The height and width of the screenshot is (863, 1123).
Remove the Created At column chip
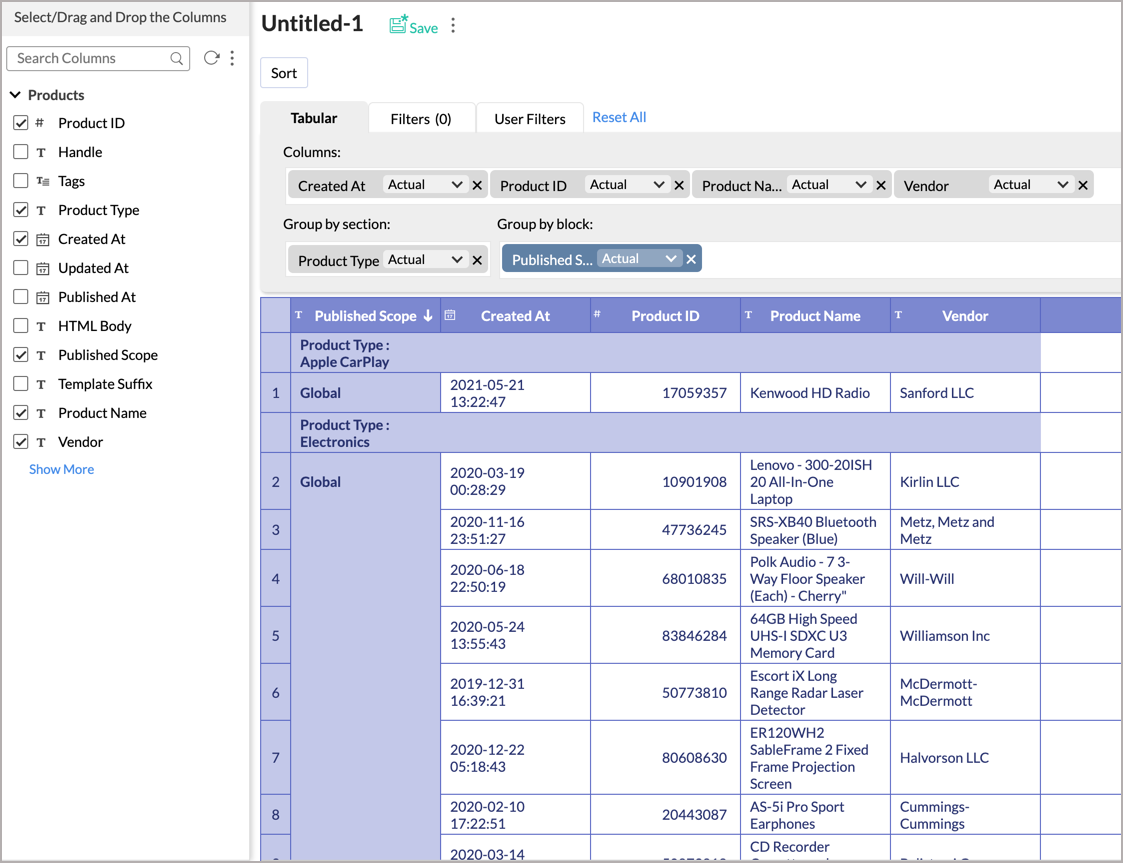pyautogui.click(x=477, y=185)
